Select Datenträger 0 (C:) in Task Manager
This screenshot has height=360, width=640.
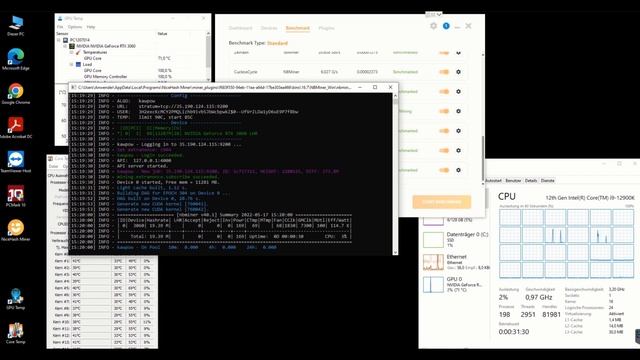[x=456, y=240]
